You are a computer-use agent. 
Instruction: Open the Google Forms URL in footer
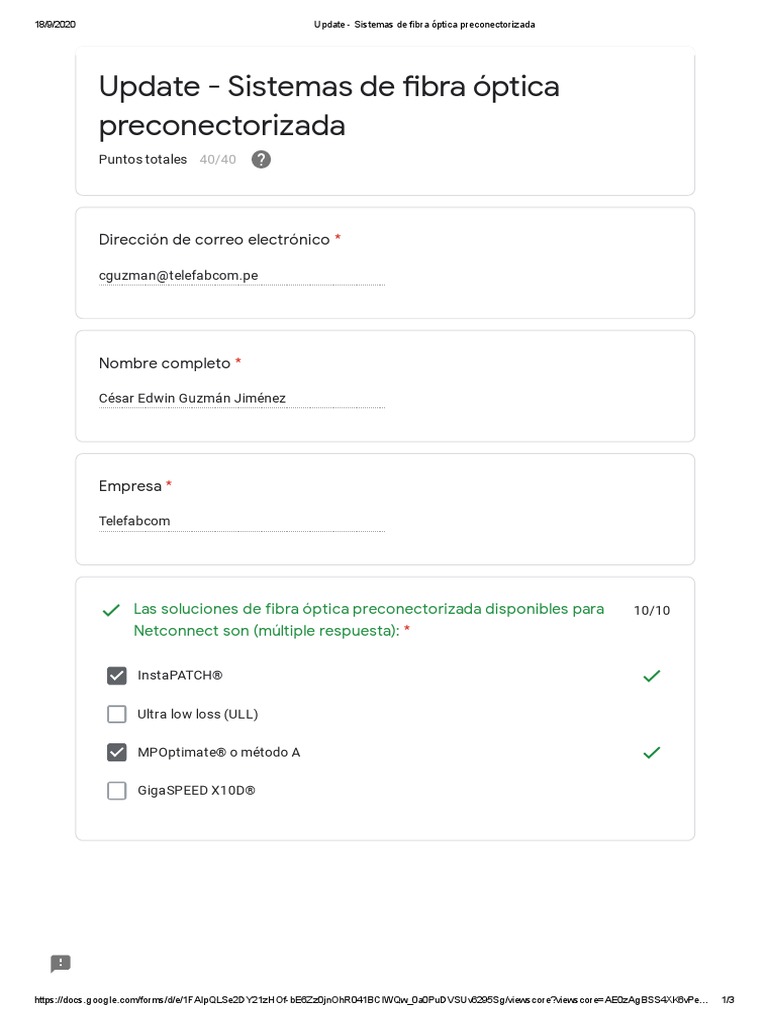[370, 1000]
